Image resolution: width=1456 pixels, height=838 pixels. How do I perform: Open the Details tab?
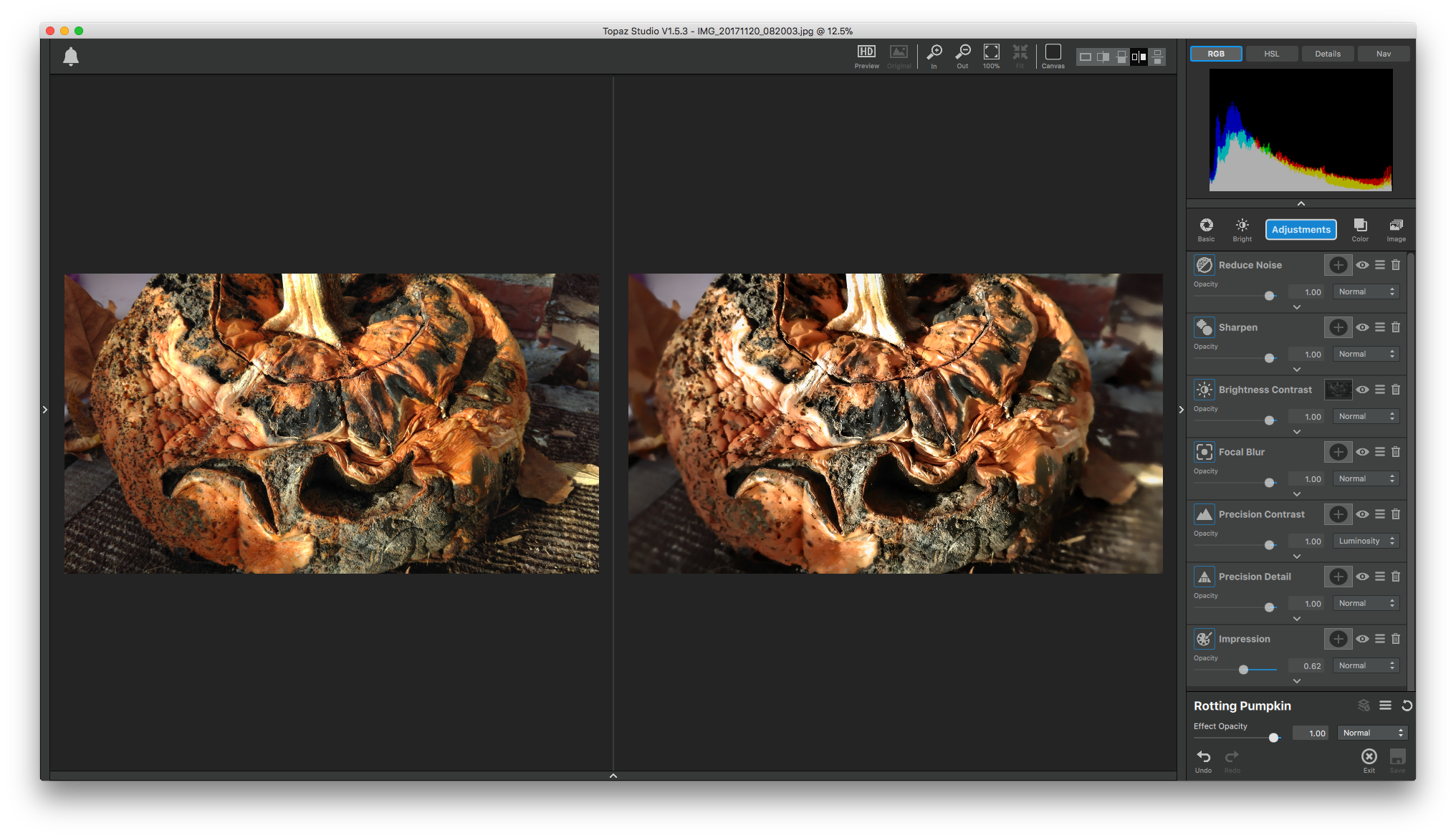[1327, 54]
